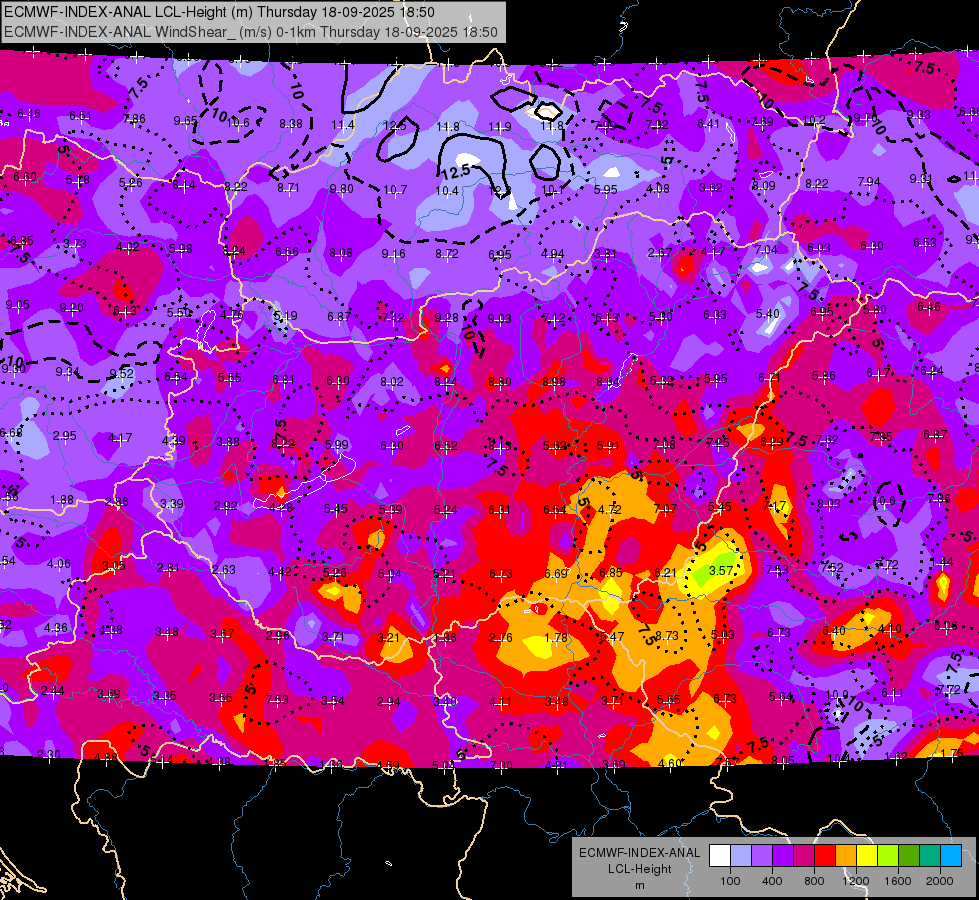Click the wind shear value 5.47

[x=612, y=636]
